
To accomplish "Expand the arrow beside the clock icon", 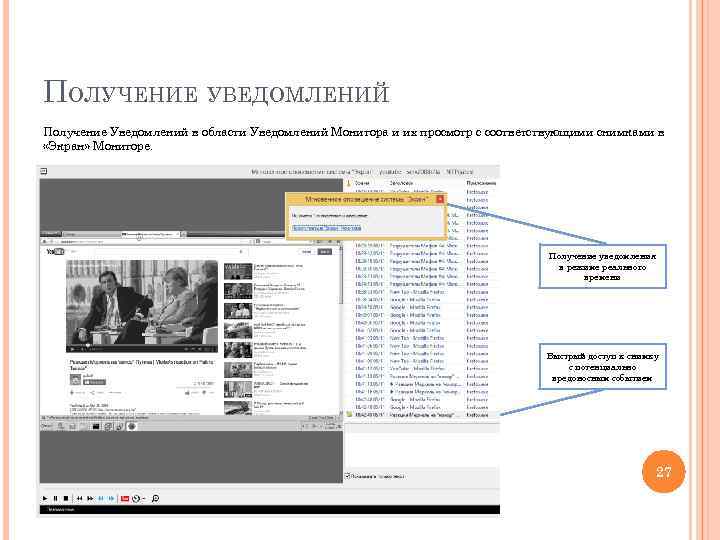I will tap(144, 499).
